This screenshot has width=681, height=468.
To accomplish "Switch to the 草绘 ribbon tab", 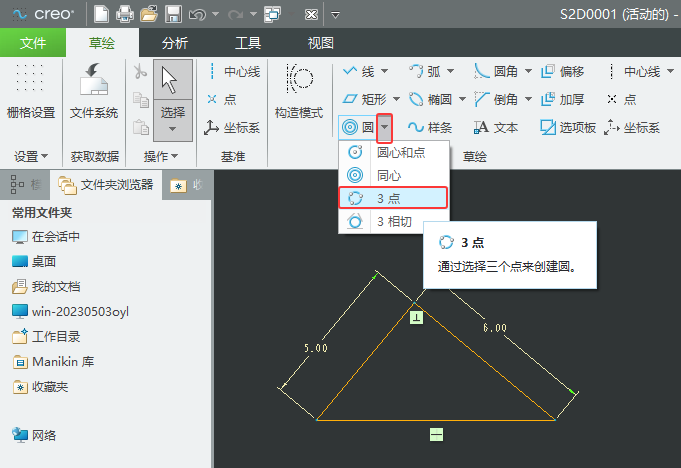I will pyautogui.click(x=102, y=43).
